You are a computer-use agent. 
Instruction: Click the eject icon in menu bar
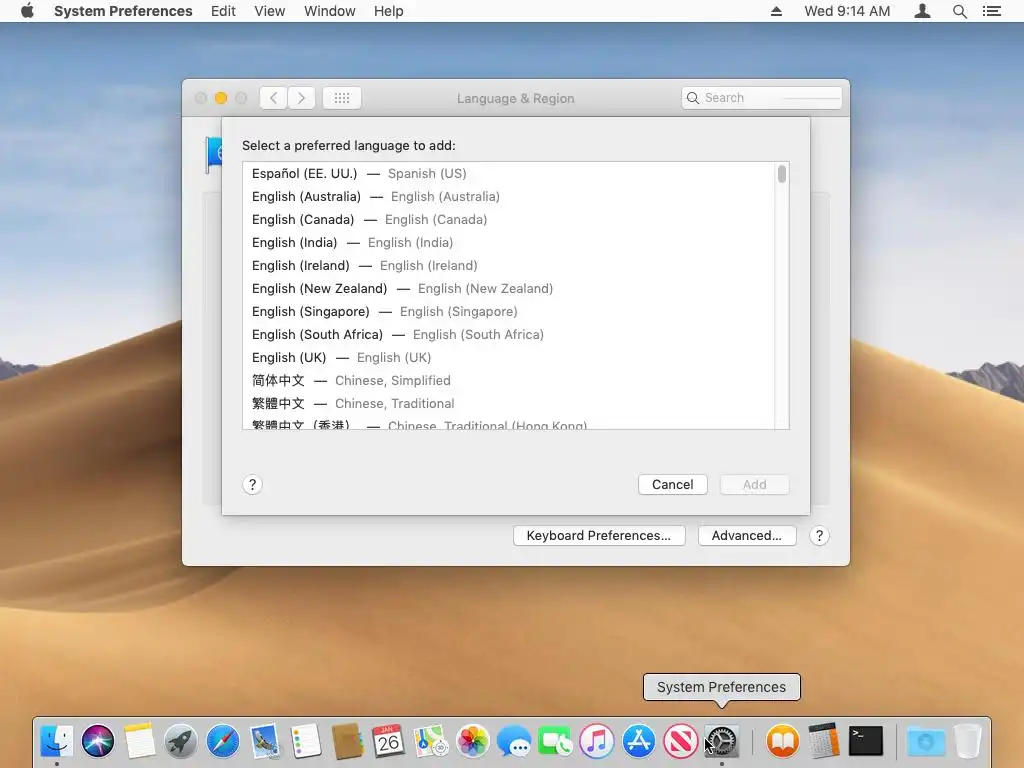pyautogui.click(x=776, y=11)
